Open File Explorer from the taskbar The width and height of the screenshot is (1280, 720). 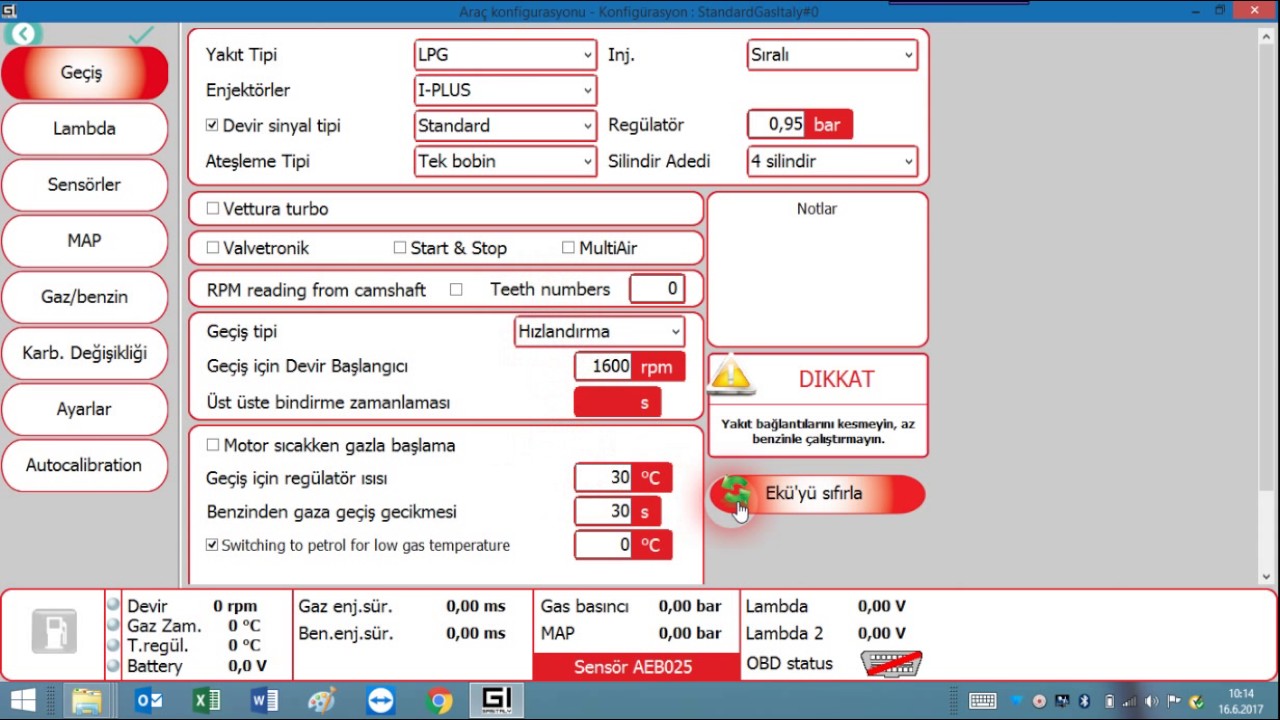click(x=87, y=700)
